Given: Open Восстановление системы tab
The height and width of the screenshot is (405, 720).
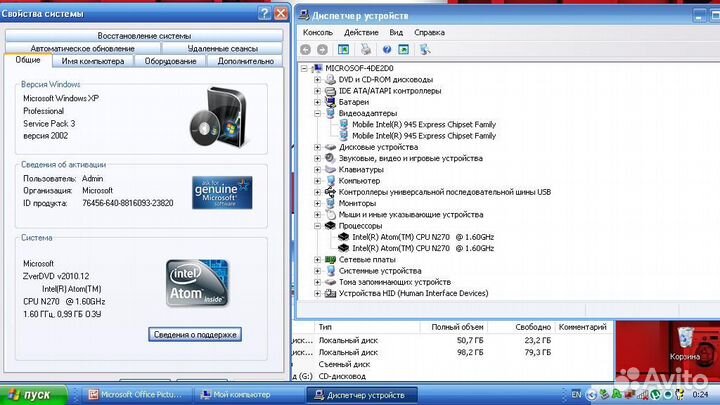Looking at the screenshot, I should (x=144, y=36).
